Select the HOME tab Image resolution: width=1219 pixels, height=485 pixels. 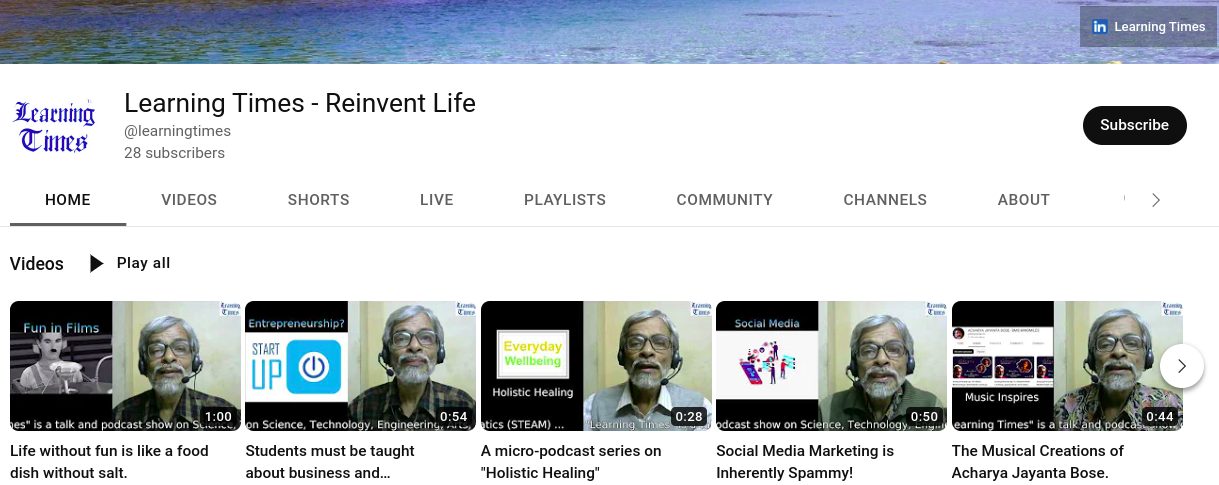[68, 200]
